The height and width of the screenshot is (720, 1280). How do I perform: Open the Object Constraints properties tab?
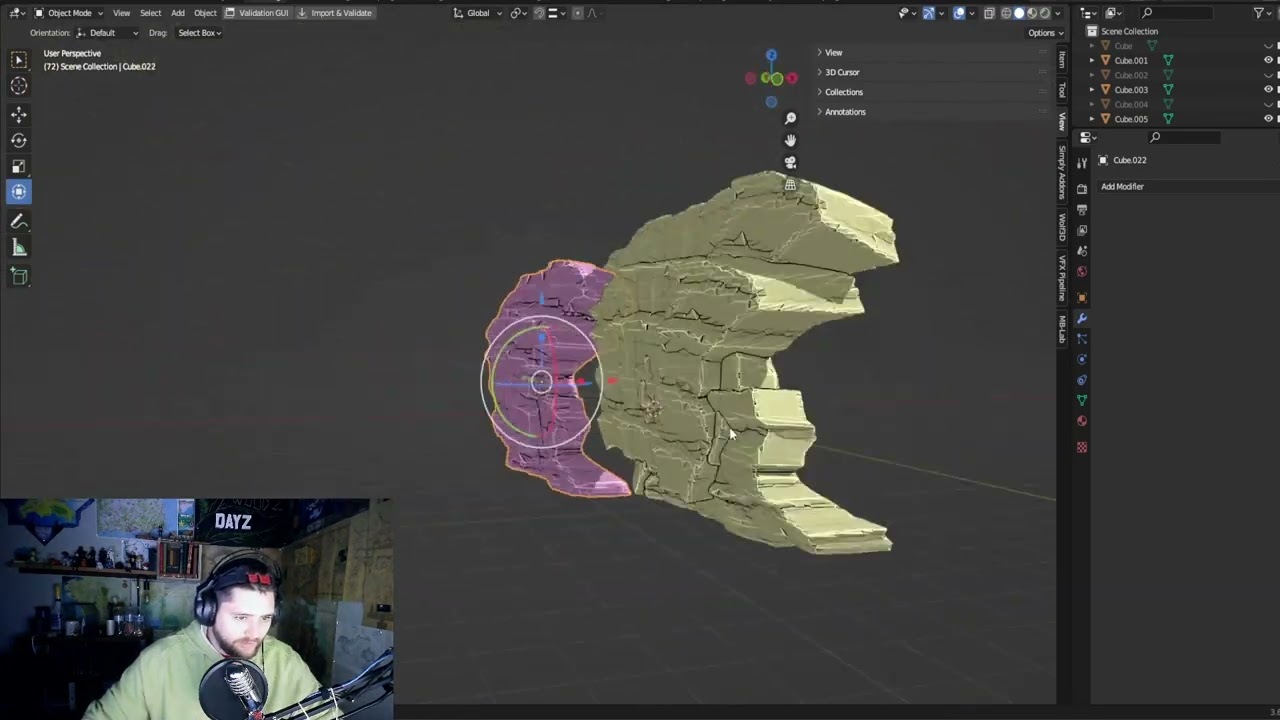coord(1082,380)
